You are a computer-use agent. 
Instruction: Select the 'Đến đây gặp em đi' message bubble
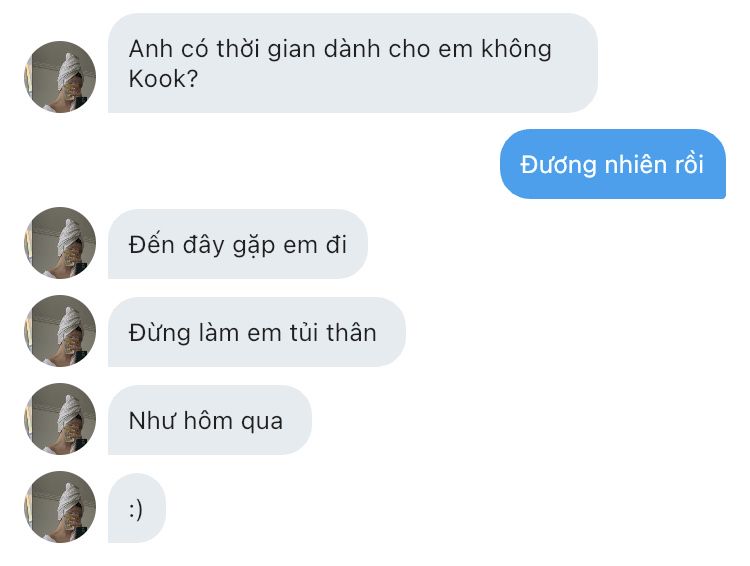pyautogui.click(x=238, y=244)
